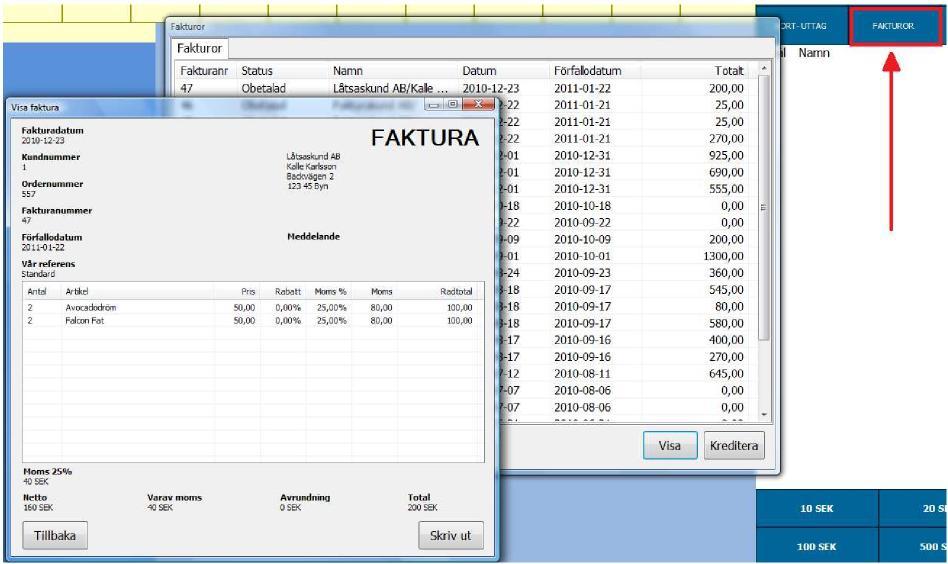Click scroll up arrow in Fakturor list
Screen dimensions: 948x564
click(x=764, y=68)
